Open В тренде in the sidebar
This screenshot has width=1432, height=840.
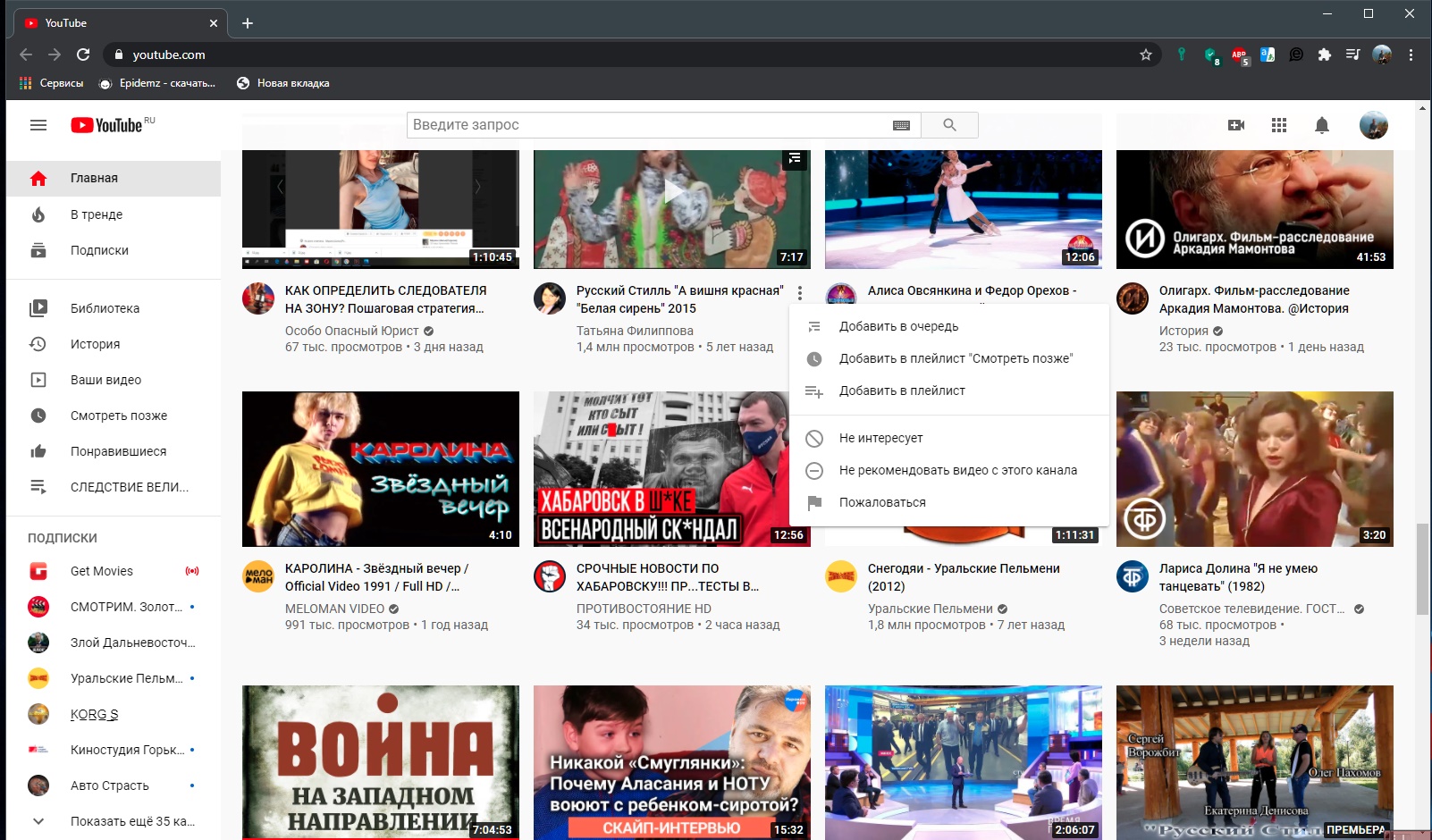click(x=114, y=214)
